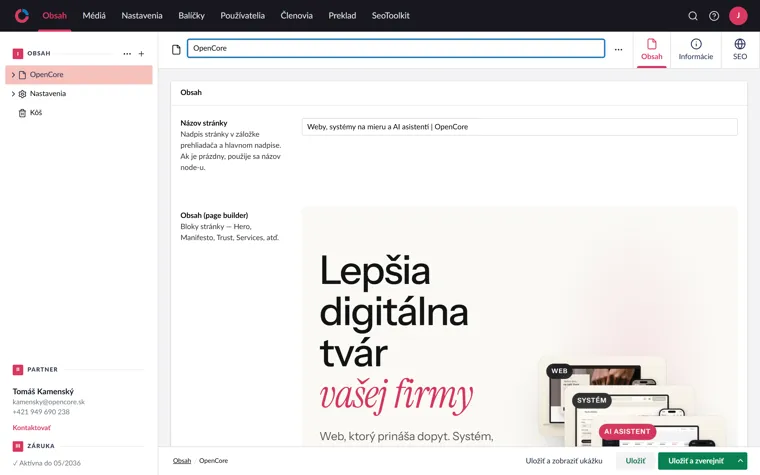
Task: Click the OpenCore breadcrumb text
Action: (x=213, y=461)
